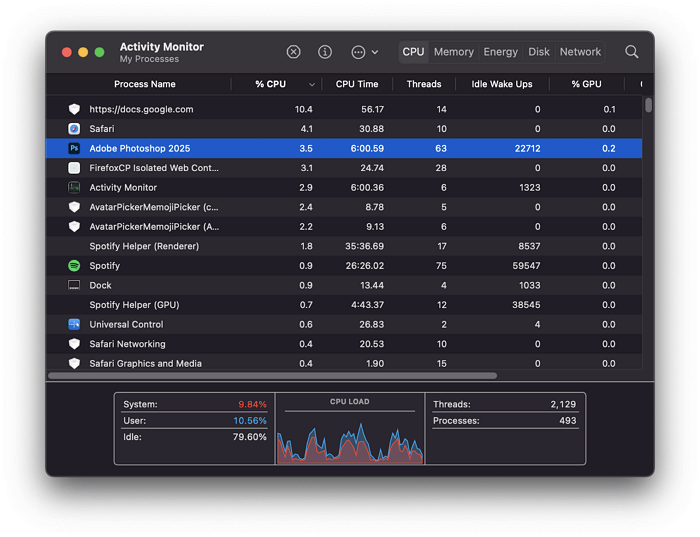700x537 pixels.
Task: Select the Spotify process name
Action: pos(104,266)
